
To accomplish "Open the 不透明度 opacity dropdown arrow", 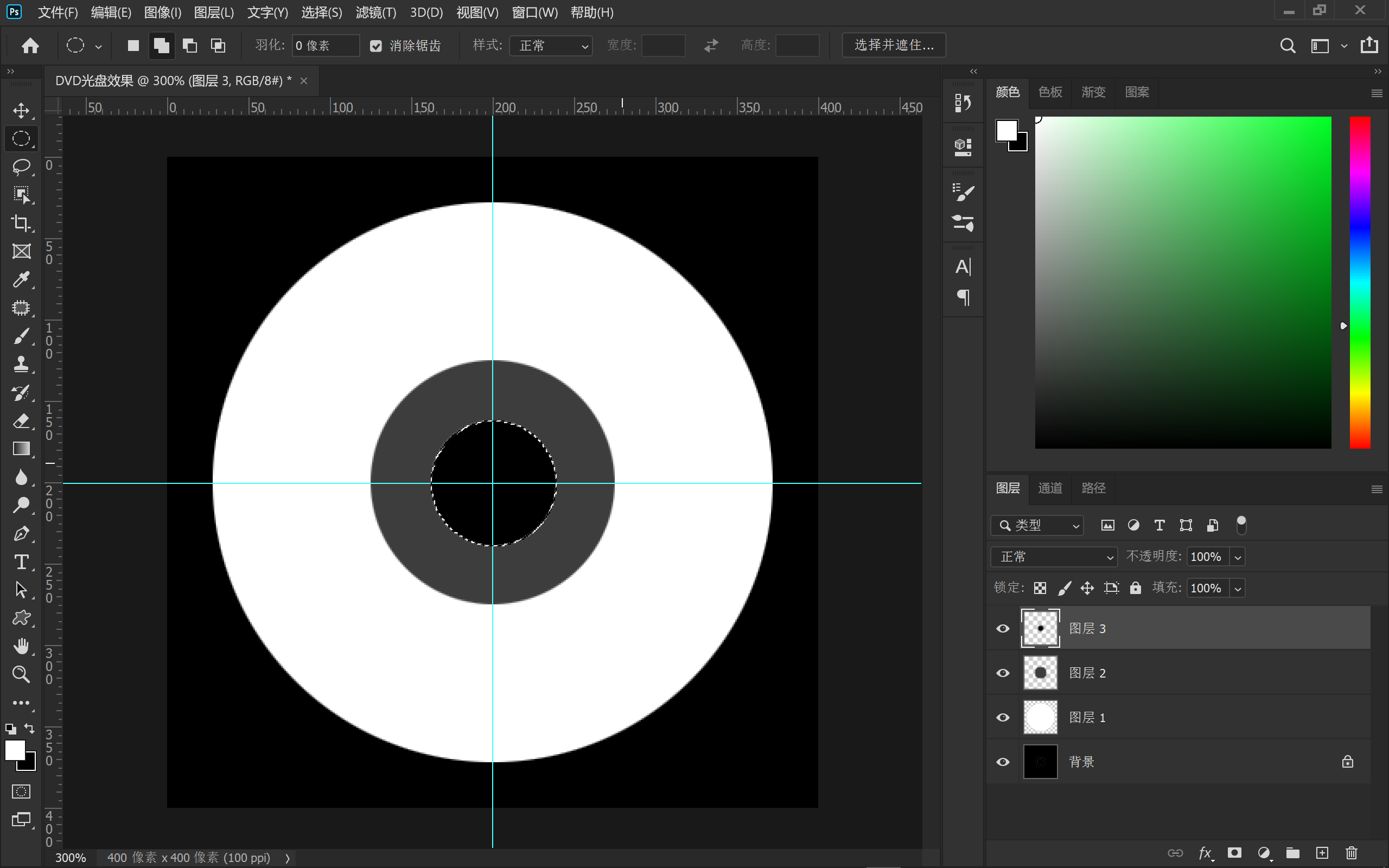I will point(1238,557).
